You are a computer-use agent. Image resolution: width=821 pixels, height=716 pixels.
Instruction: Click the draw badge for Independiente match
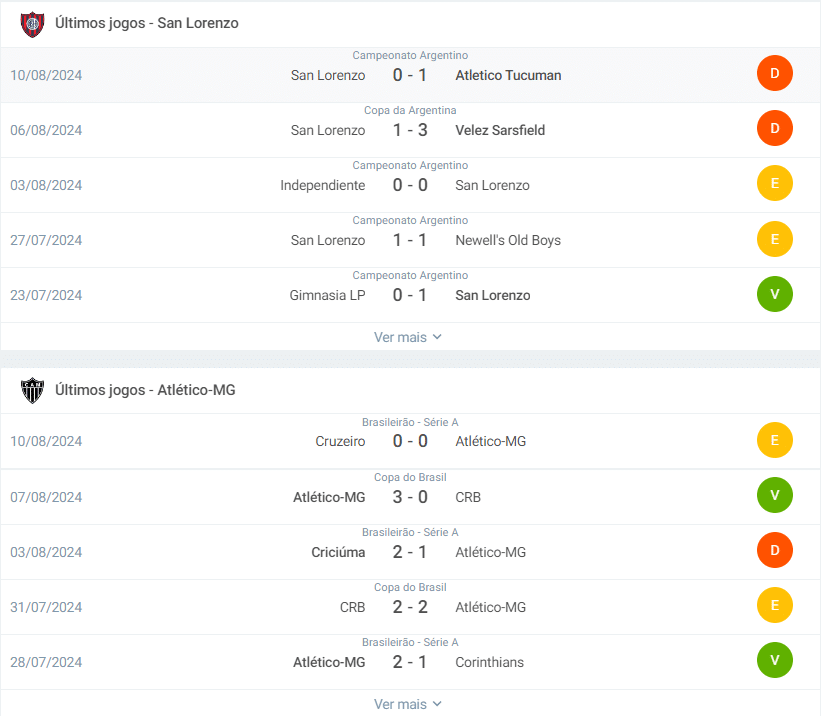(x=774, y=184)
